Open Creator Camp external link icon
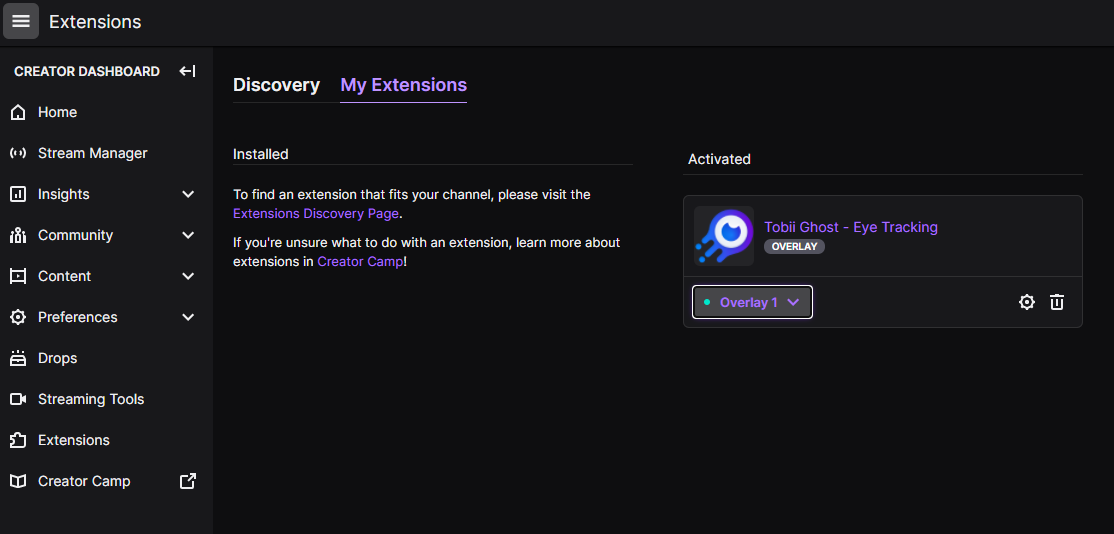 click(x=187, y=481)
